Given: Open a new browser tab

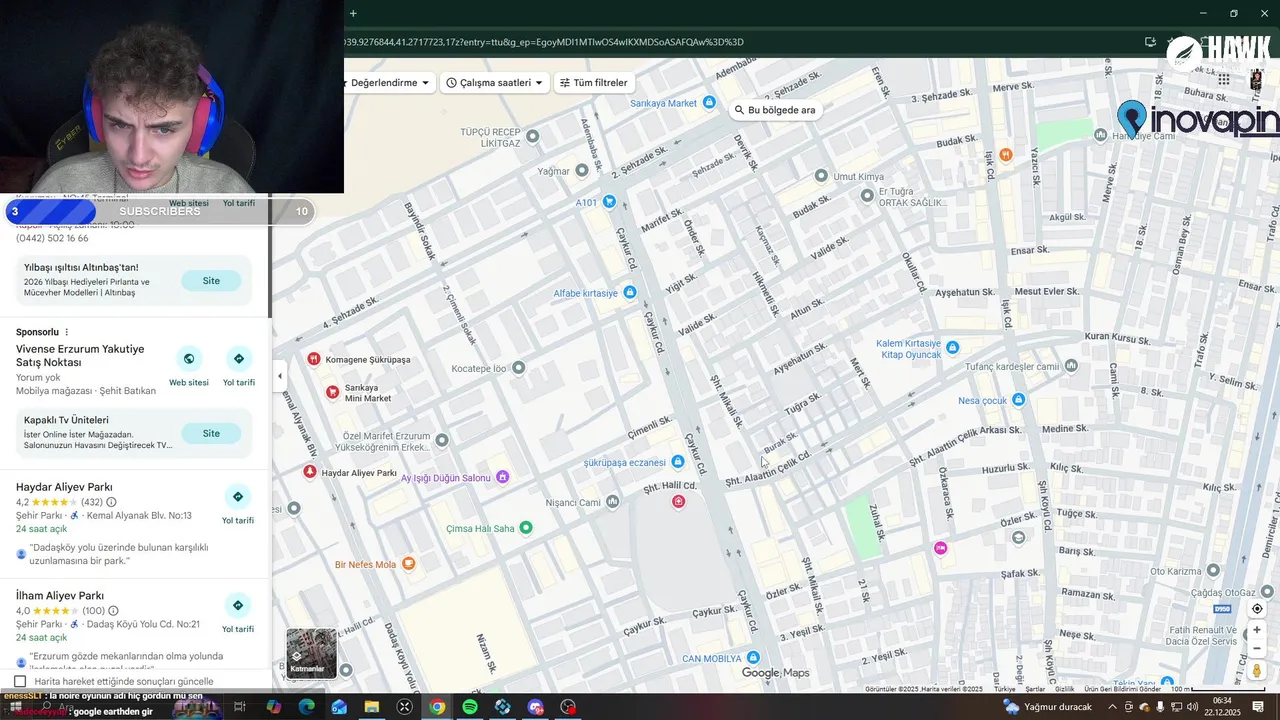Looking at the screenshot, I should pyautogui.click(x=353, y=13).
